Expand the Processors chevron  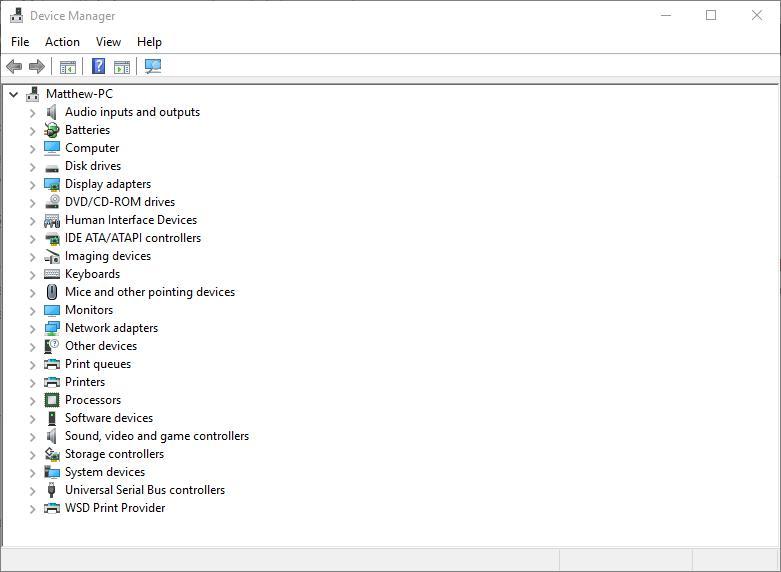click(x=32, y=401)
